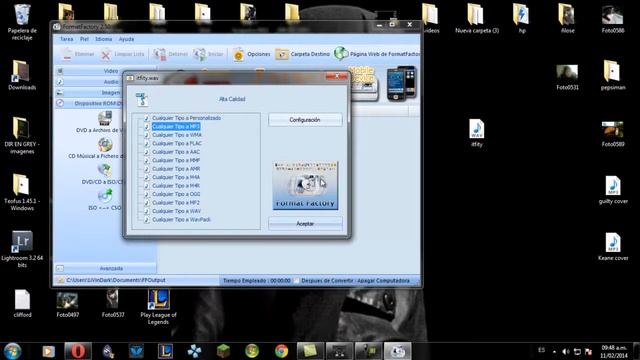Select Foto0497 image on desktop
The height and width of the screenshot is (360, 640).
point(67,304)
